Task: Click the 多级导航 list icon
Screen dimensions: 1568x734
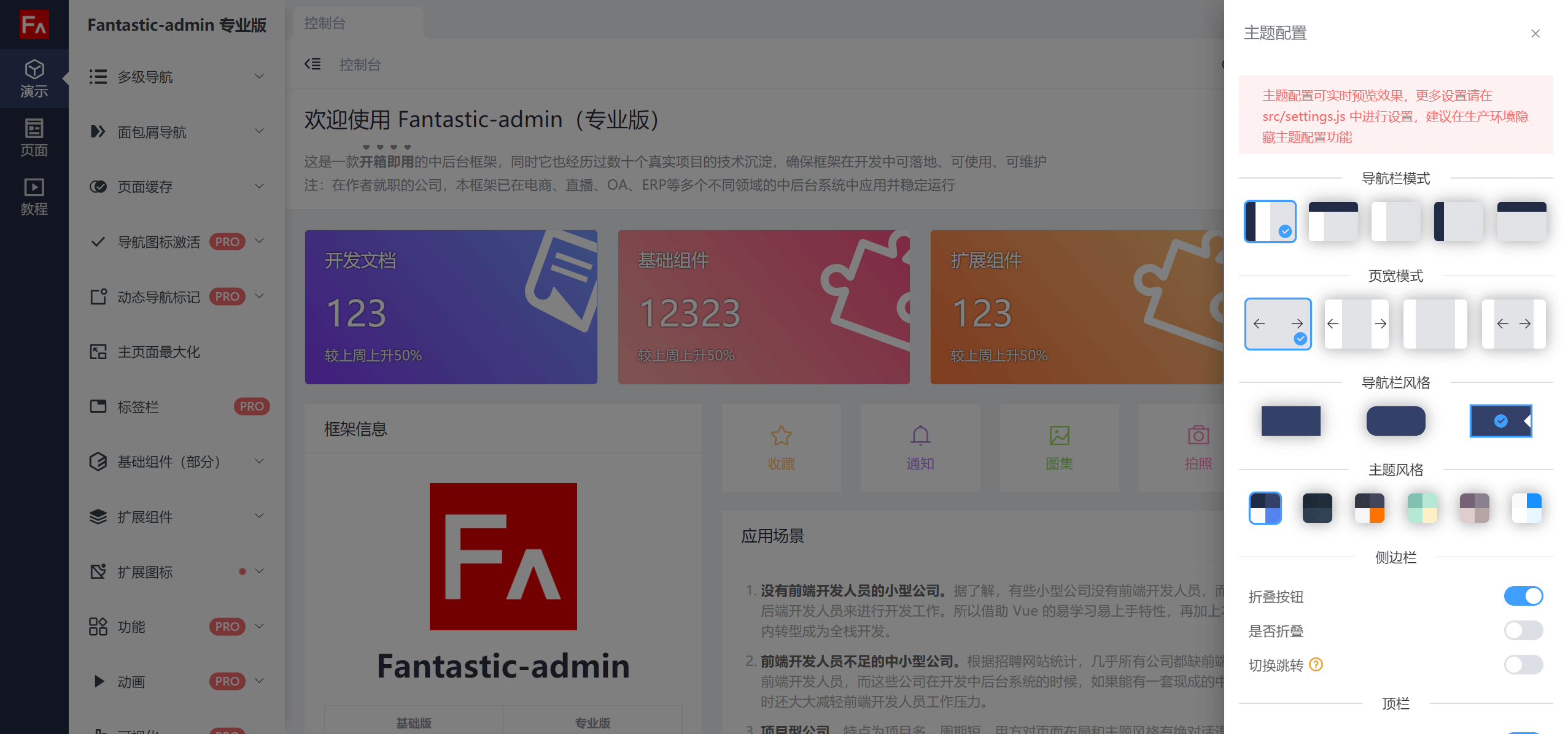Action: point(98,77)
